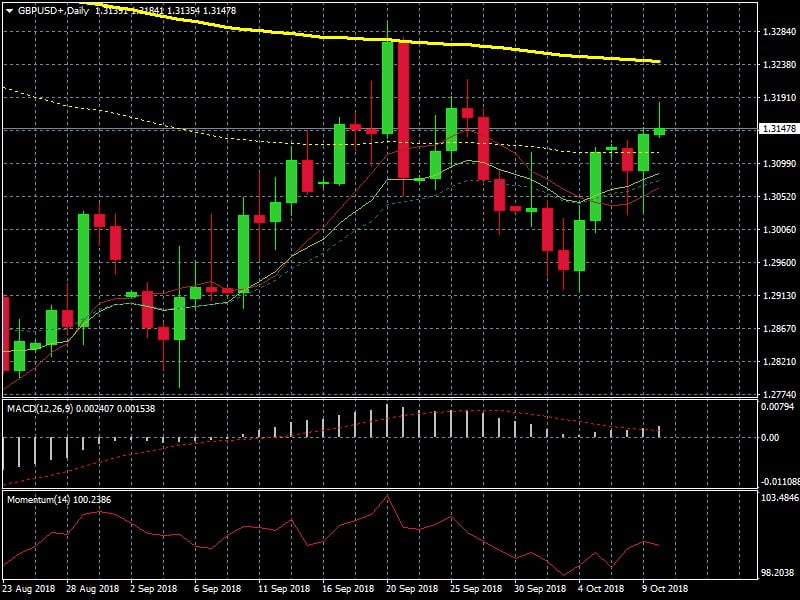Click the 1.27740 price axis label

point(778,394)
